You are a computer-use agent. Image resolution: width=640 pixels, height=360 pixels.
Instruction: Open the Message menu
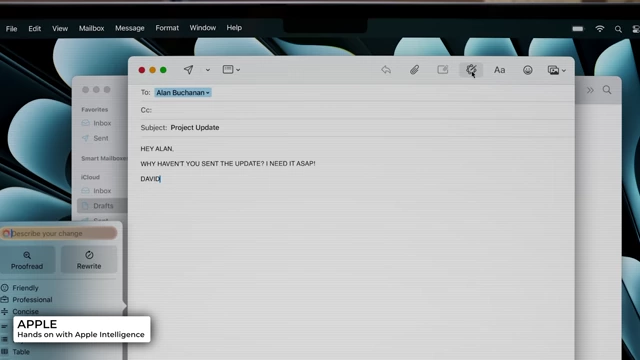pos(130,28)
